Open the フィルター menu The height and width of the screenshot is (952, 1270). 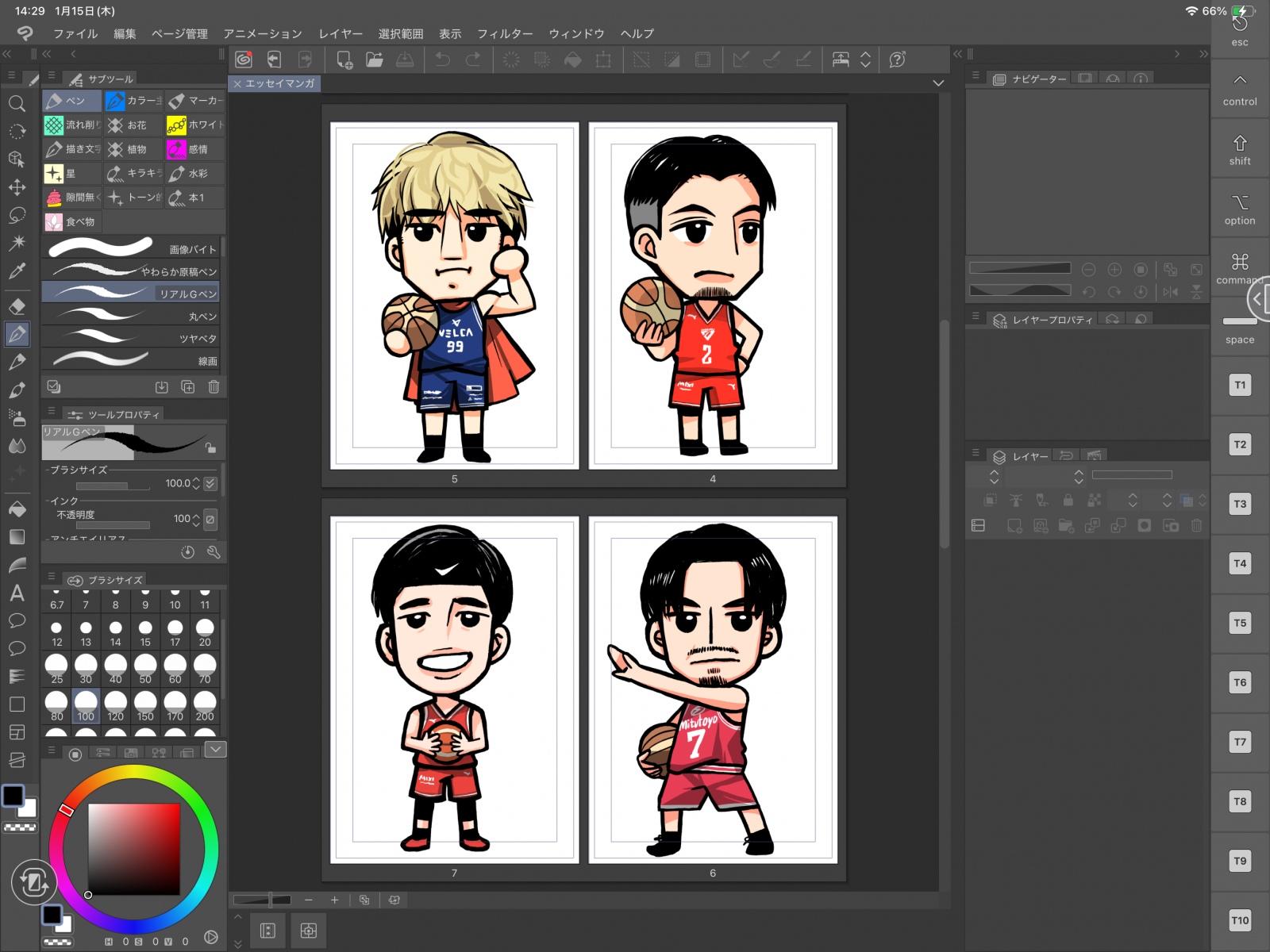click(x=504, y=33)
